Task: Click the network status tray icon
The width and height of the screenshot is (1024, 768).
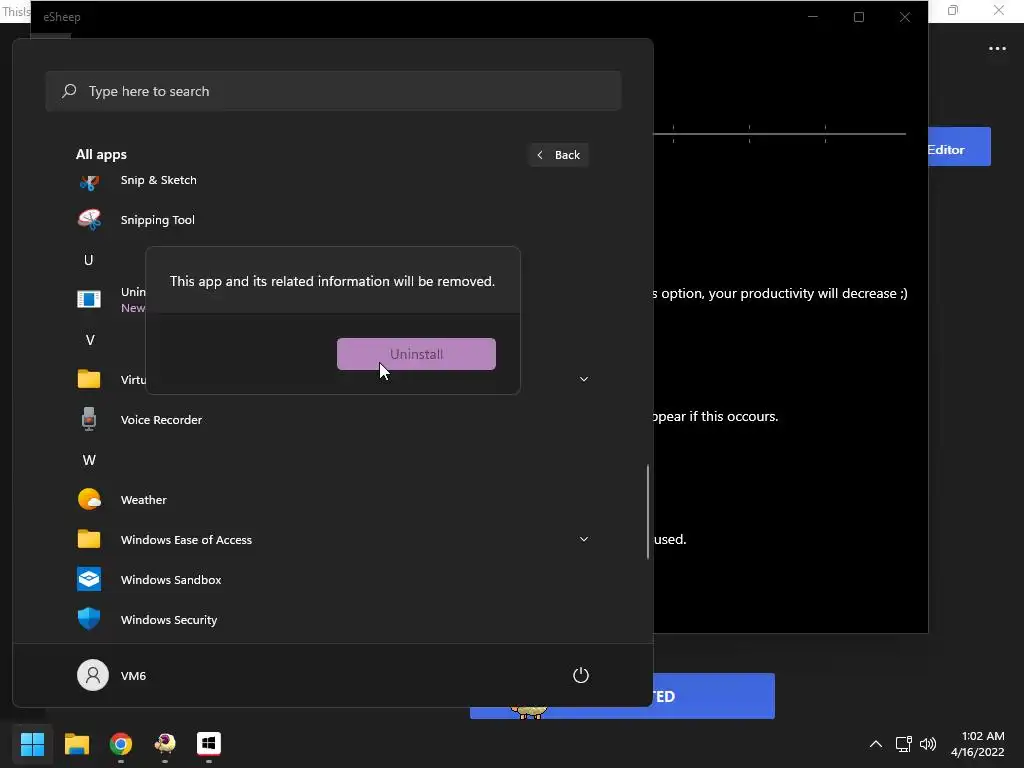Action: coord(904,744)
